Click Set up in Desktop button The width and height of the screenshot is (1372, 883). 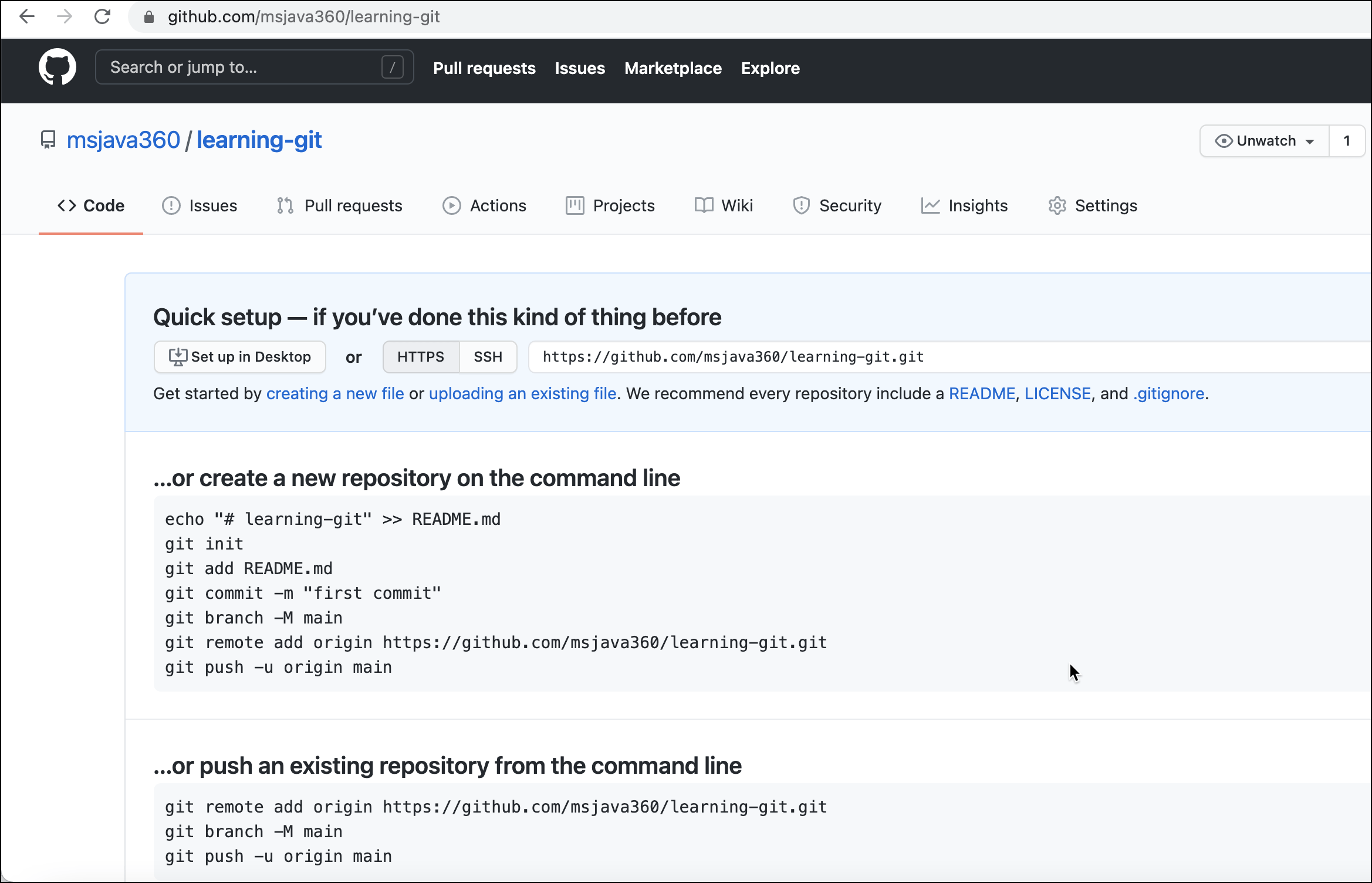click(x=239, y=357)
